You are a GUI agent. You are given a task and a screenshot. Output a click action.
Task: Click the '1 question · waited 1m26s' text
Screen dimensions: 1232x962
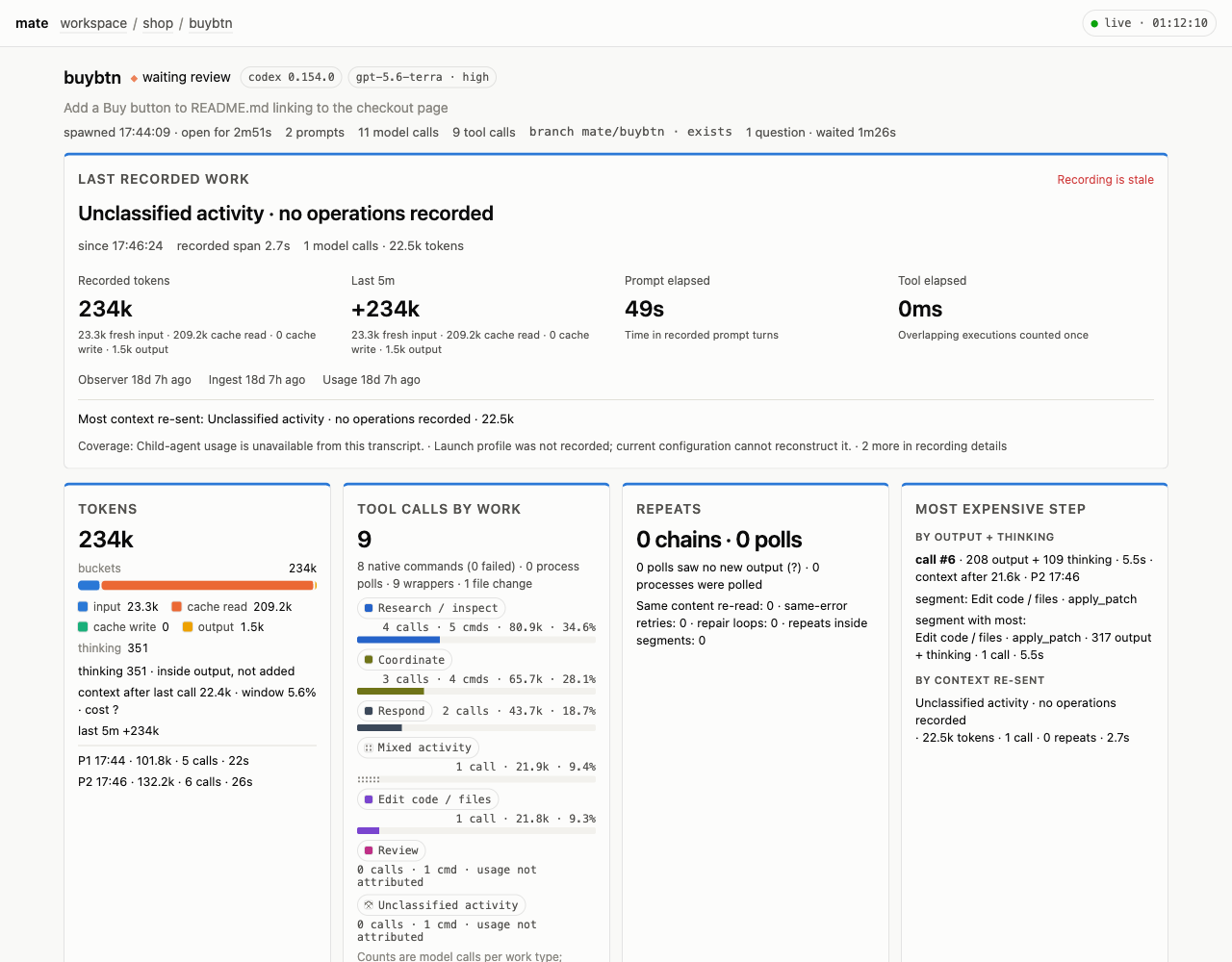click(x=821, y=133)
